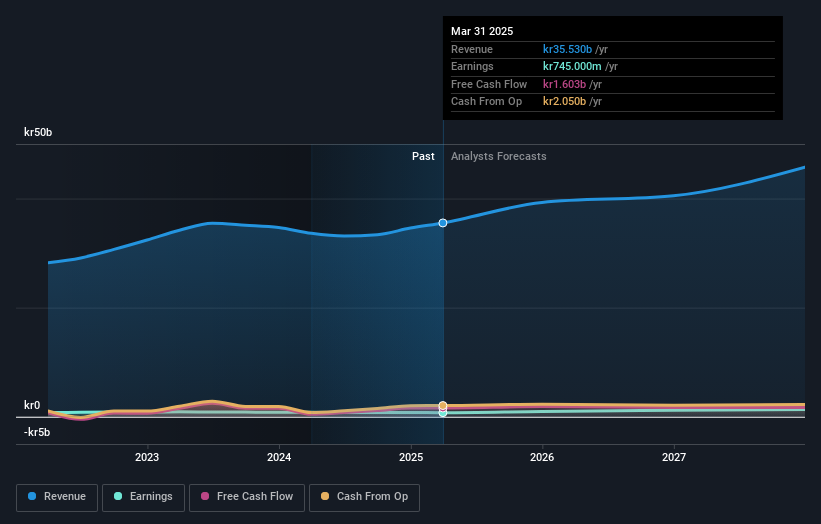Click the kr50b y-axis label
This screenshot has height=524, width=821.
tap(39, 132)
